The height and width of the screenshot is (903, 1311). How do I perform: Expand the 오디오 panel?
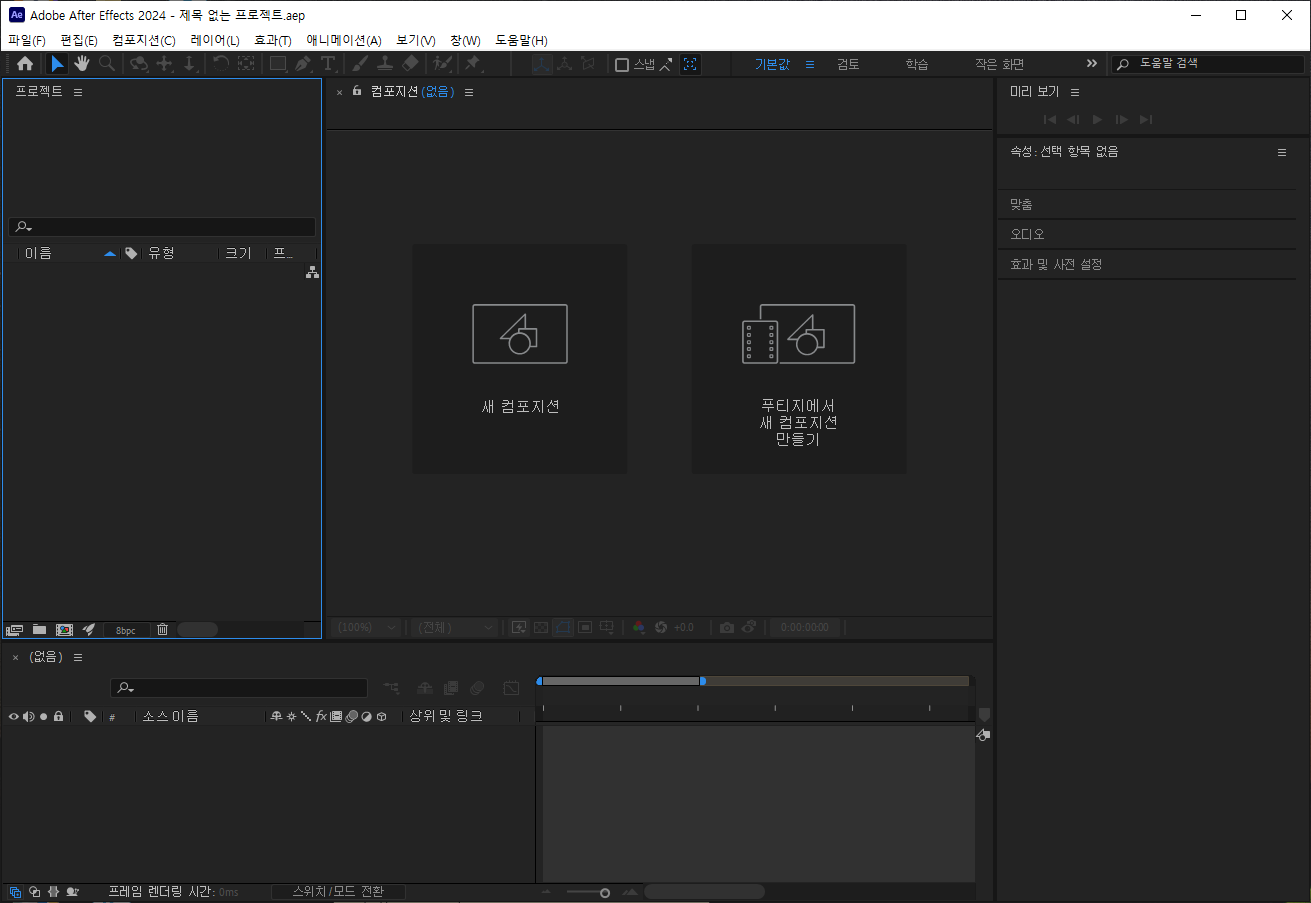coord(1027,234)
